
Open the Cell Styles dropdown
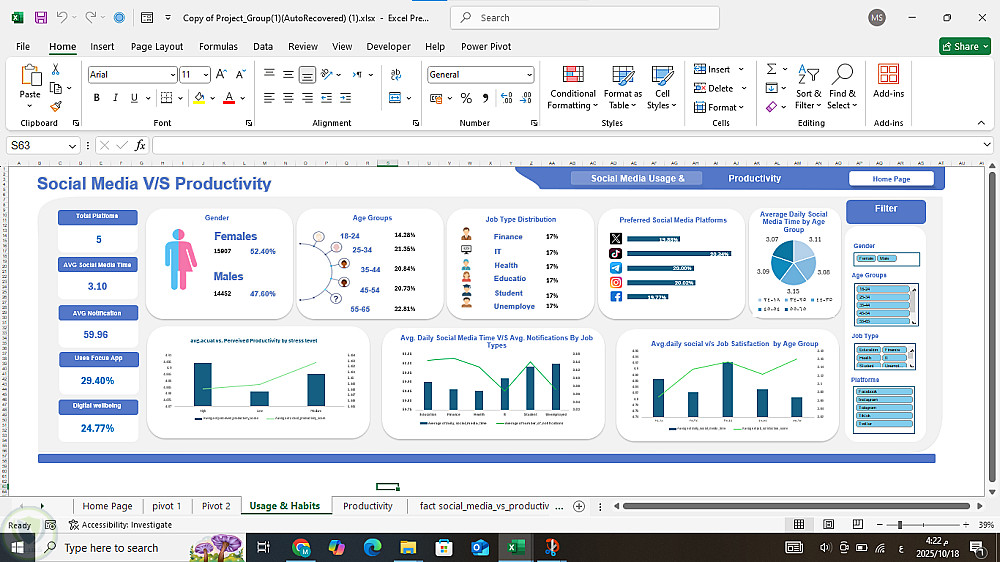tap(662, 87)
